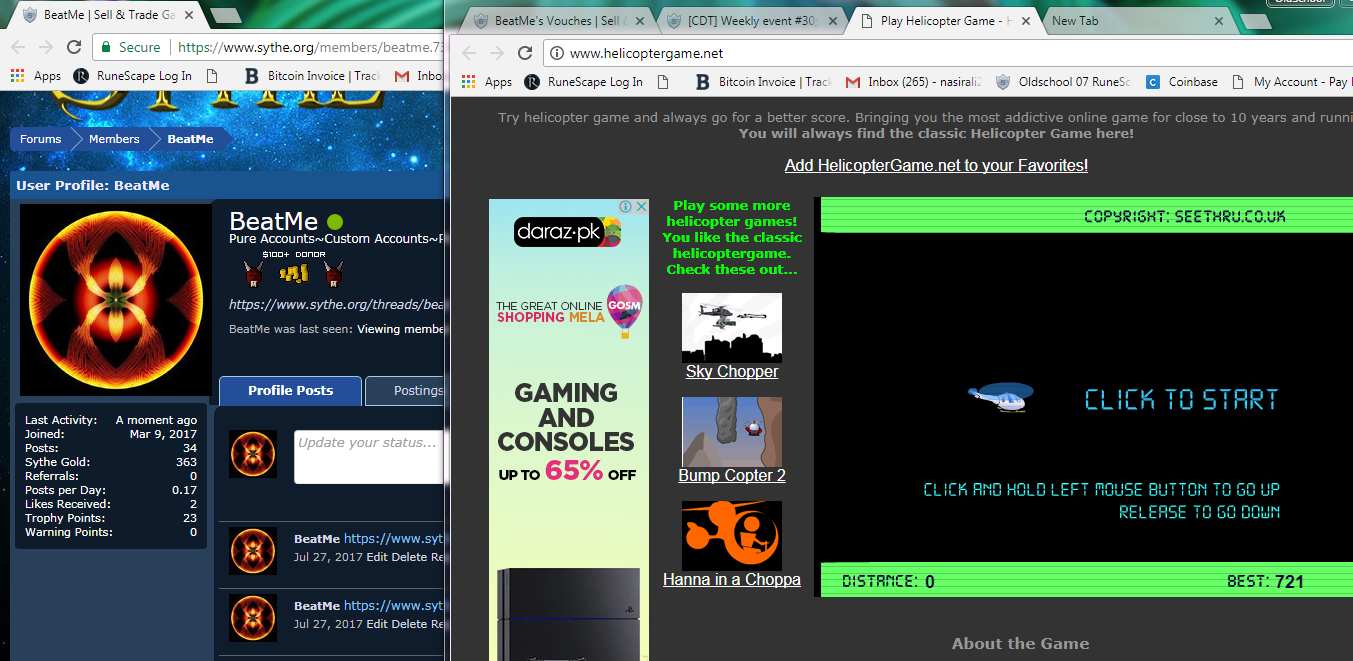Reload the Sythe page in the left window

click(x=73, y=47)
